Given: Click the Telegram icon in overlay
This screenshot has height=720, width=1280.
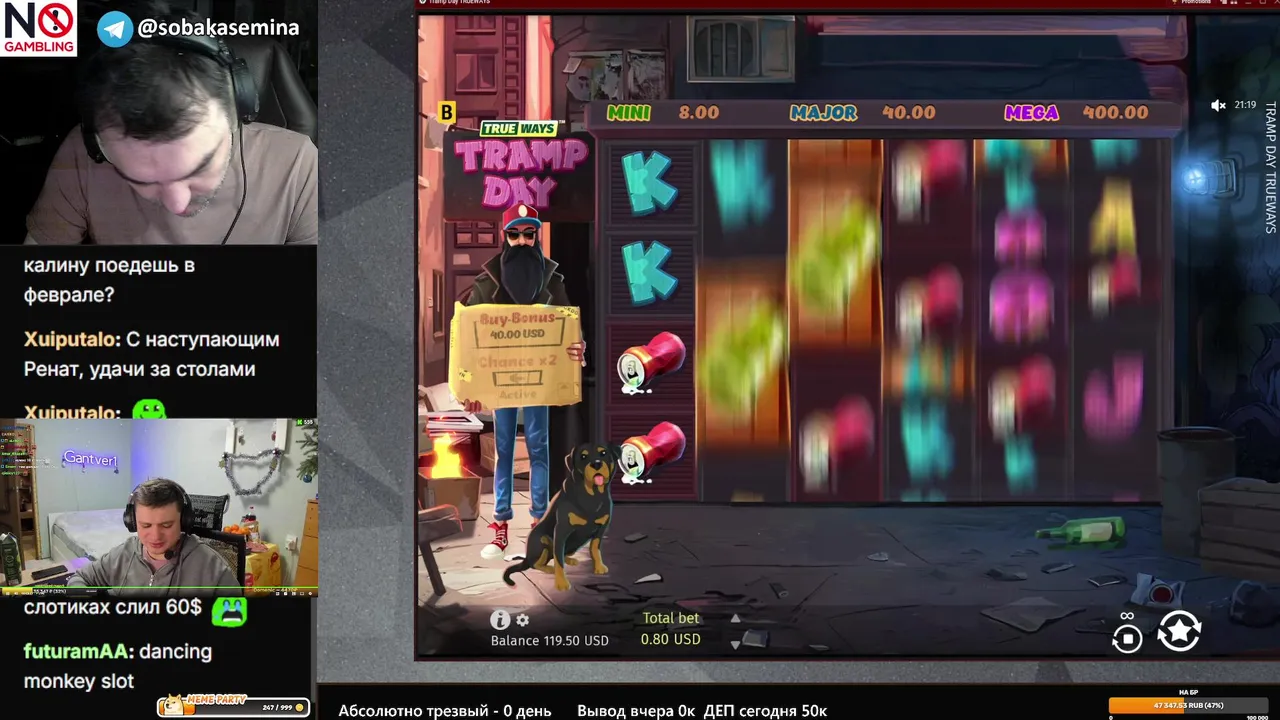Looking at the screenshot, I should tap(115, 28).
